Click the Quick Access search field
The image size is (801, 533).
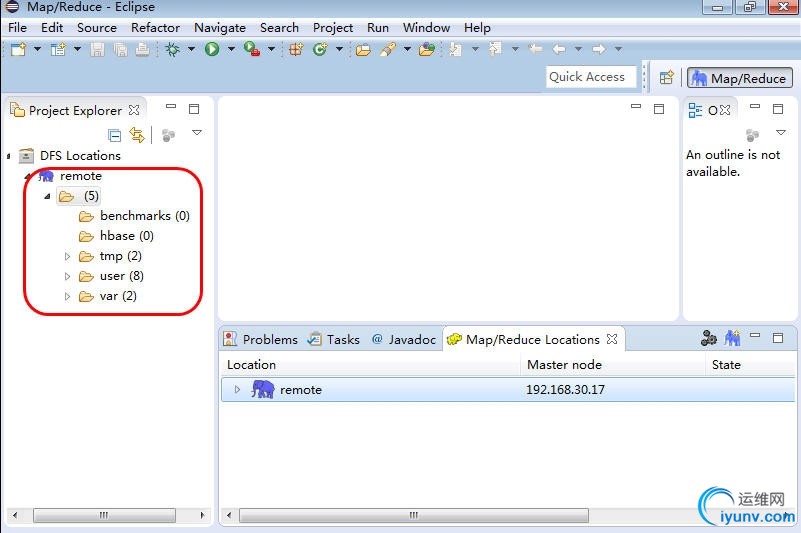[591, 77]
